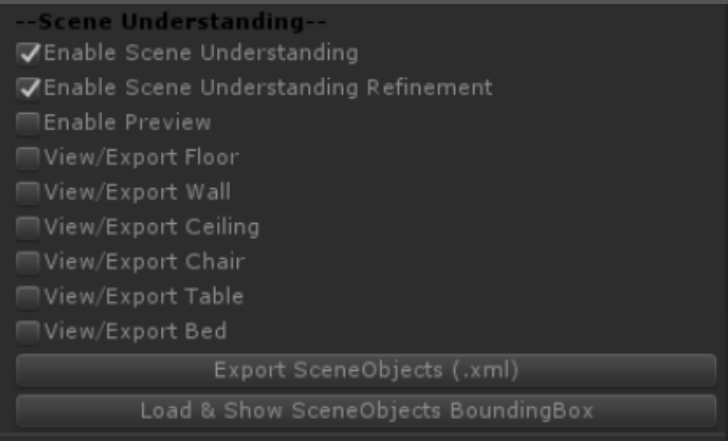Click the View/Export Bed label text
The height and width of the screenshot is (441, 728).
click(x=135, y=331)
